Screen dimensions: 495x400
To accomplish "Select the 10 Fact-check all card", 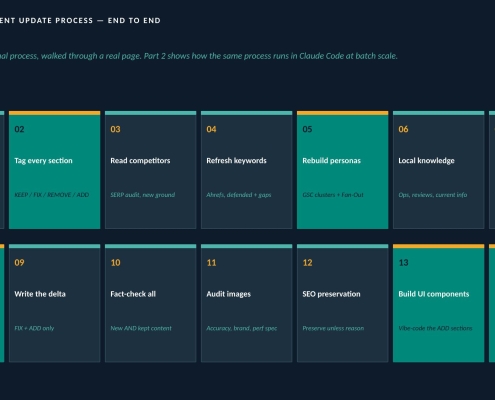I will pyautogui.click(x=150, y=303).
